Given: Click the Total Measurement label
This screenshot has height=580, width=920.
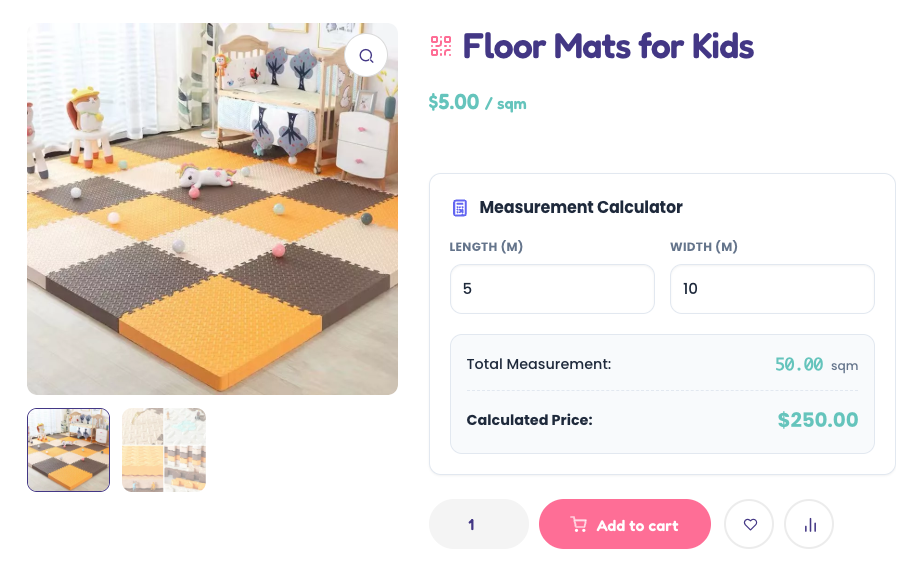Looking at the screenshot, I should (538, 364).
